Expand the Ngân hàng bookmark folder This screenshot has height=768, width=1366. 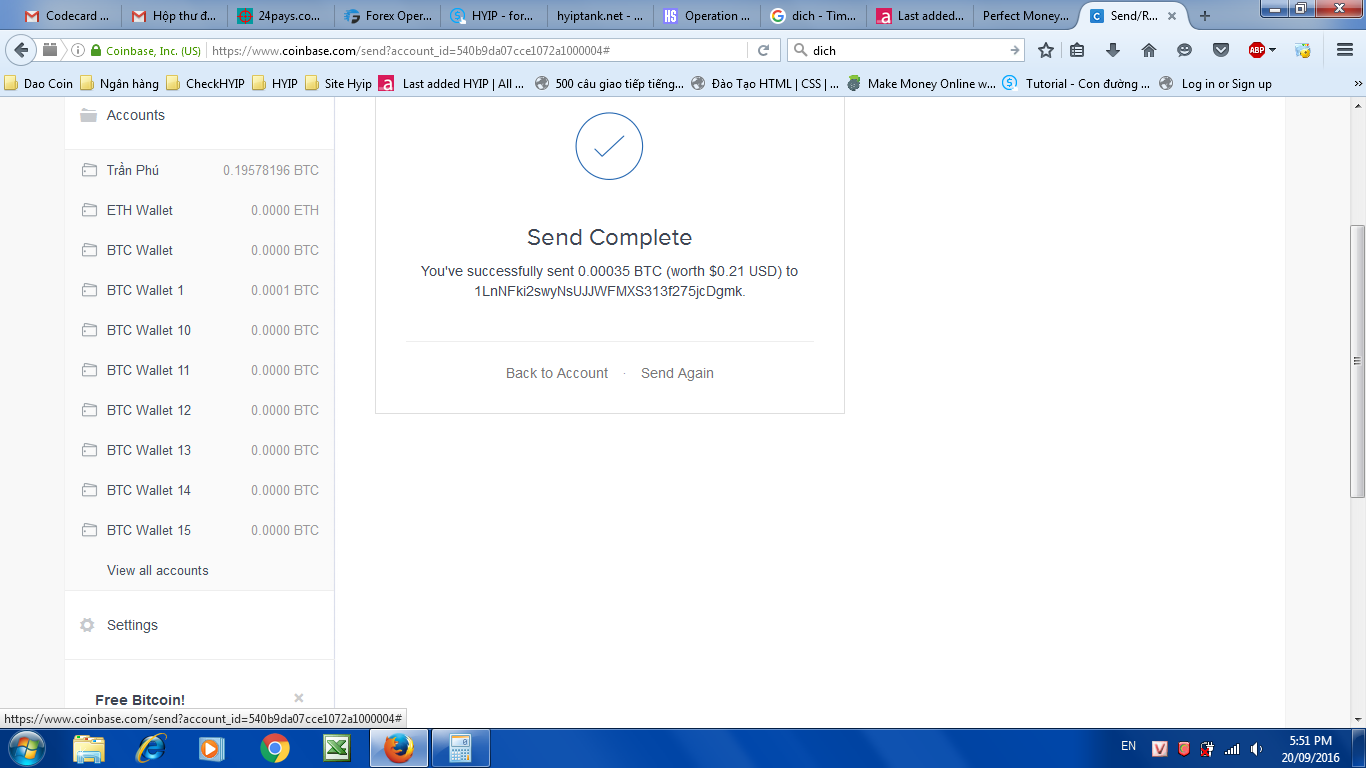coord(119,84)
